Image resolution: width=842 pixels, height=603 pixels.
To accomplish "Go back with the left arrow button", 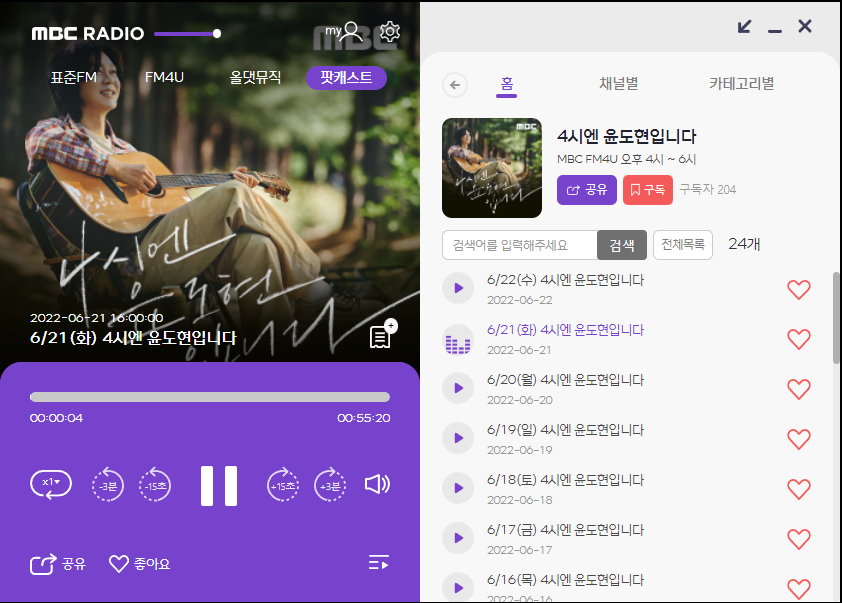I will coord(456,85).
